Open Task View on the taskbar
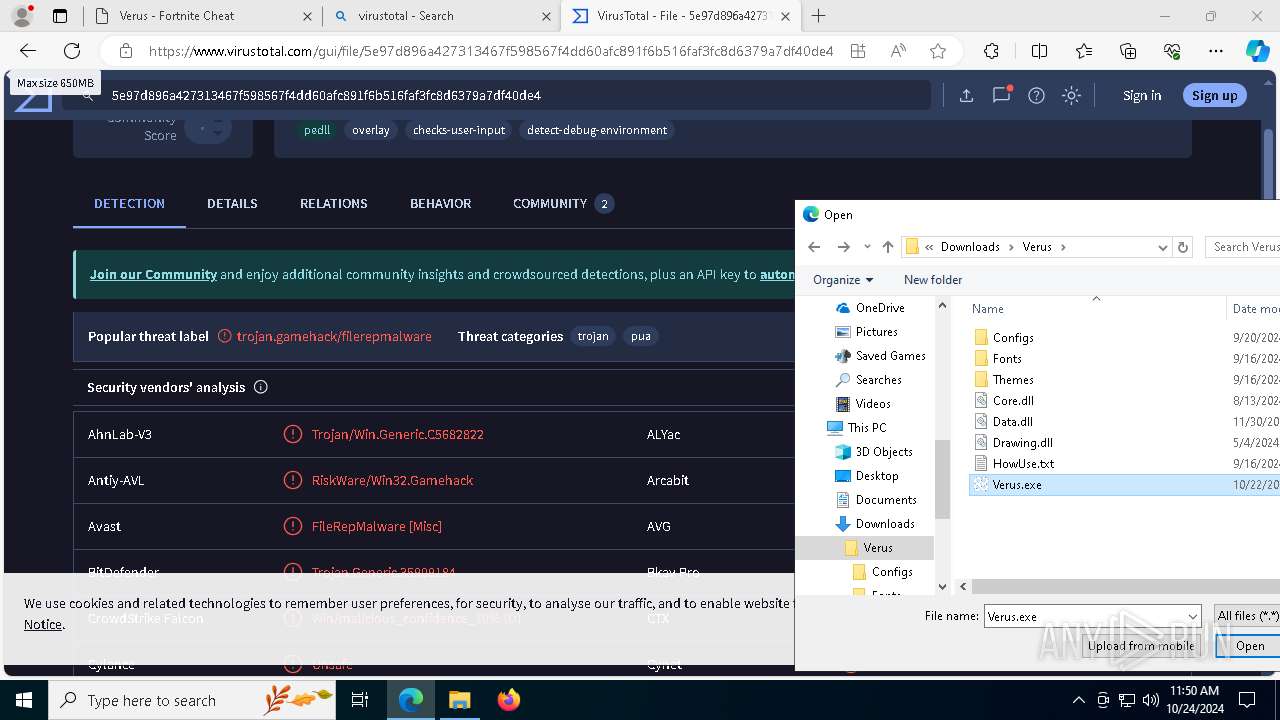 pyautogui.click(x=360, y=700)
